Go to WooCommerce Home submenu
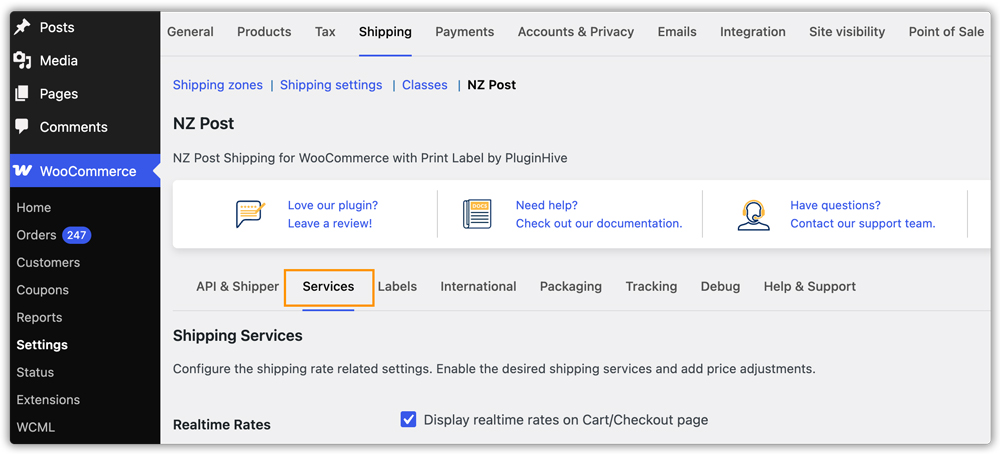This screenshot has width=1000, height=454. (34, 208)
